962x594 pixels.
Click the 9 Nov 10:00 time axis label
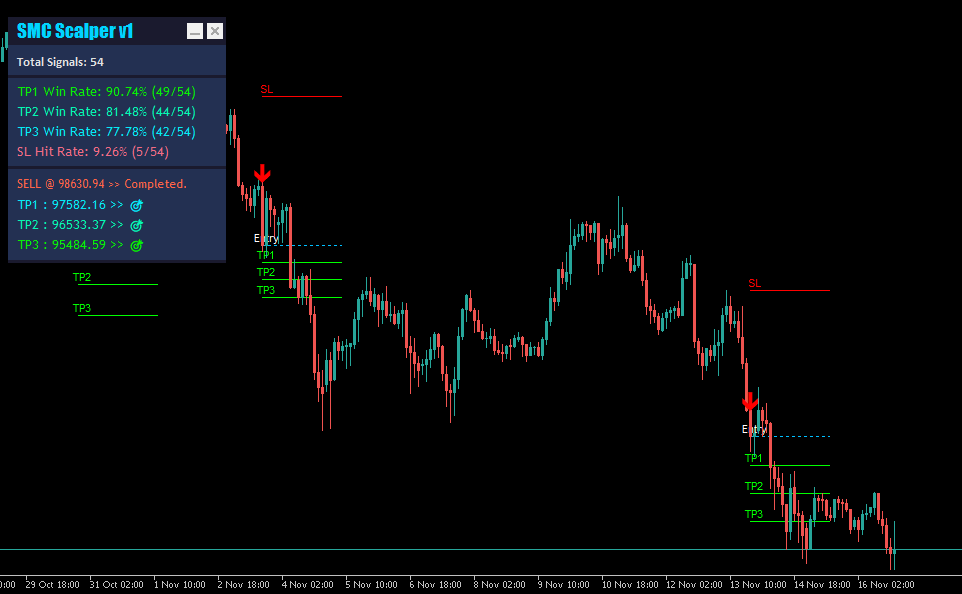pos(563,585)
